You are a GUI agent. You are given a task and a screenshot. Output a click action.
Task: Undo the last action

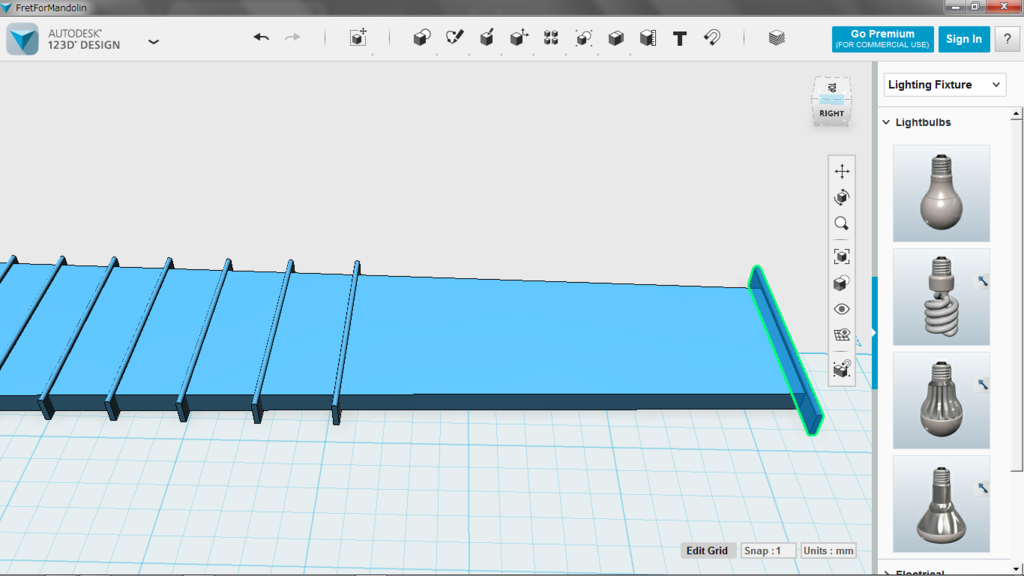261,38
